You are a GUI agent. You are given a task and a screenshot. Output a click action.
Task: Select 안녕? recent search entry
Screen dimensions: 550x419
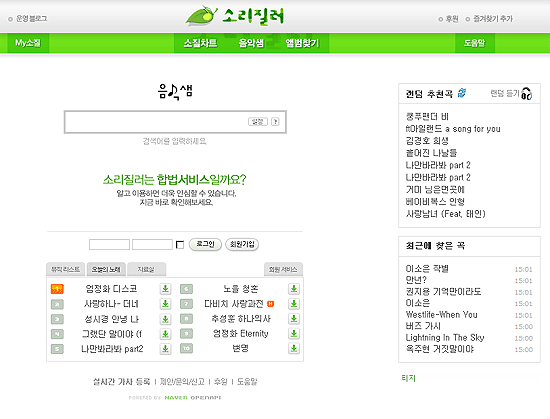pos(416,280)
